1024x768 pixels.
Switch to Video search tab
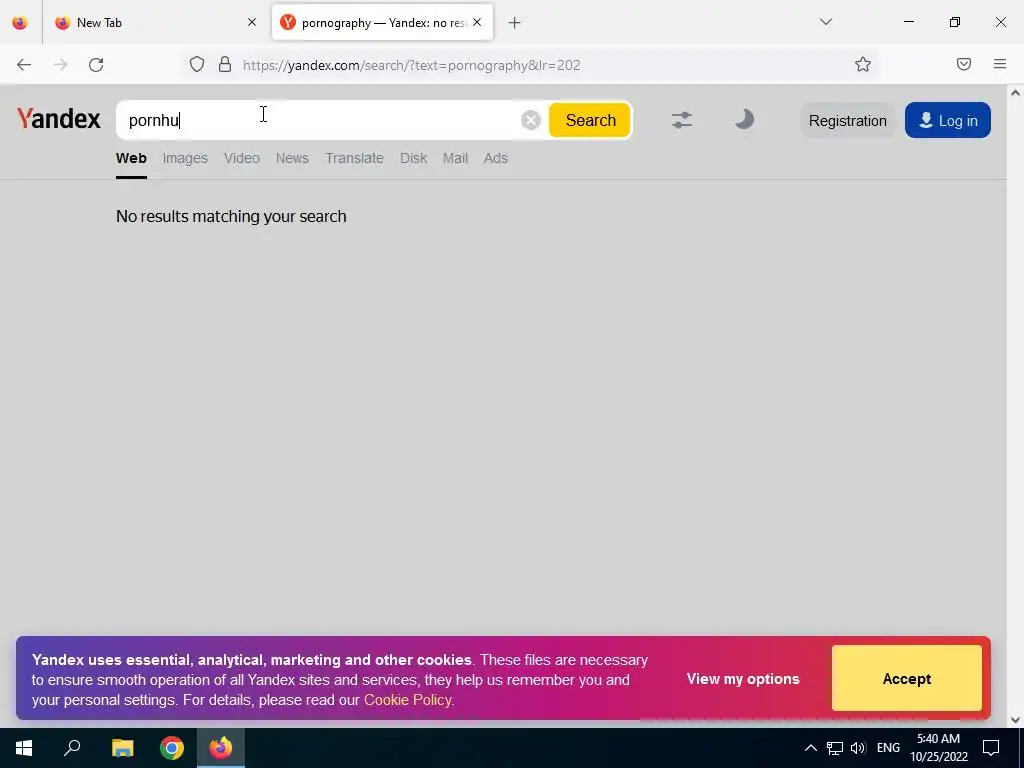coord(242,159)
